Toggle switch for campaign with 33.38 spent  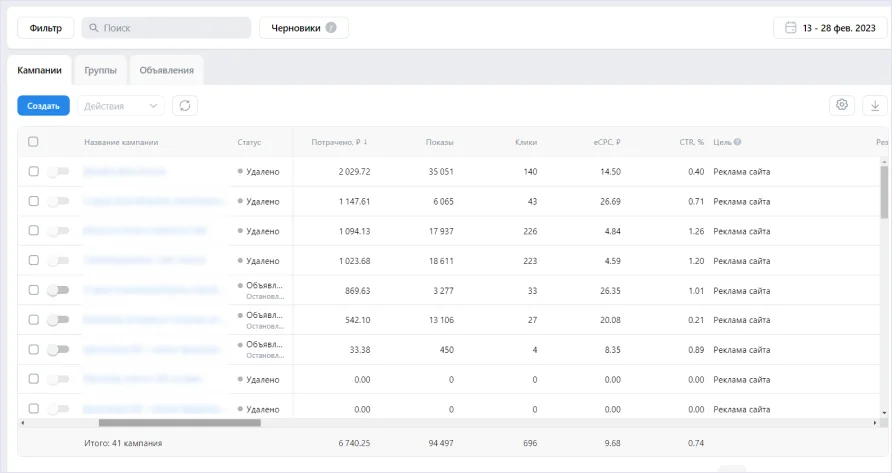[58, 349]
